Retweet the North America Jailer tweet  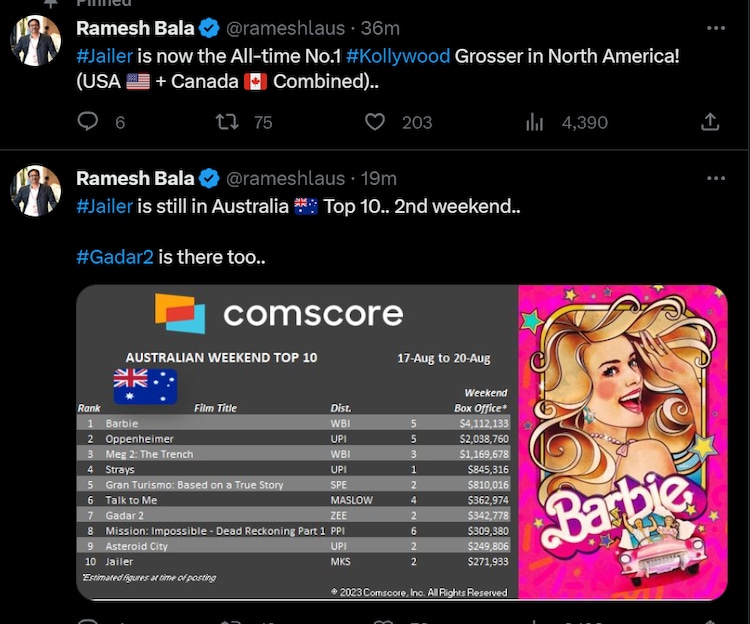[227, 122]
